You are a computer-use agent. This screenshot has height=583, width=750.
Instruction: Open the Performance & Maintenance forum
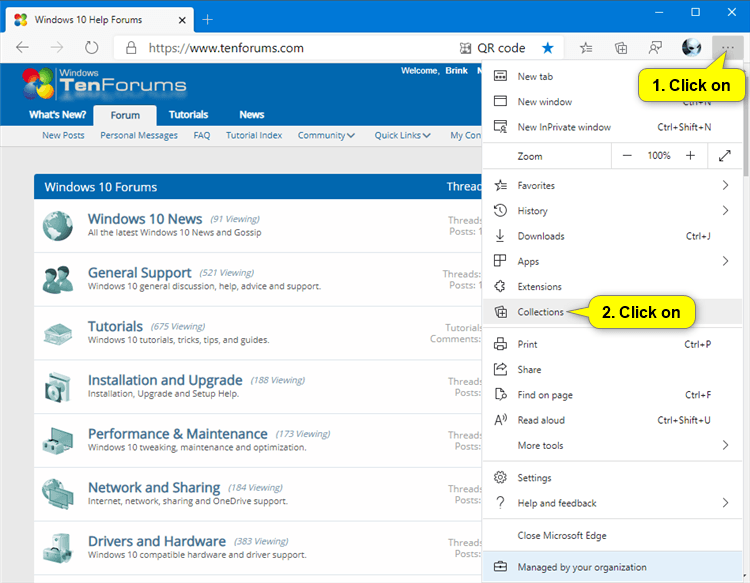click(177, 434)
